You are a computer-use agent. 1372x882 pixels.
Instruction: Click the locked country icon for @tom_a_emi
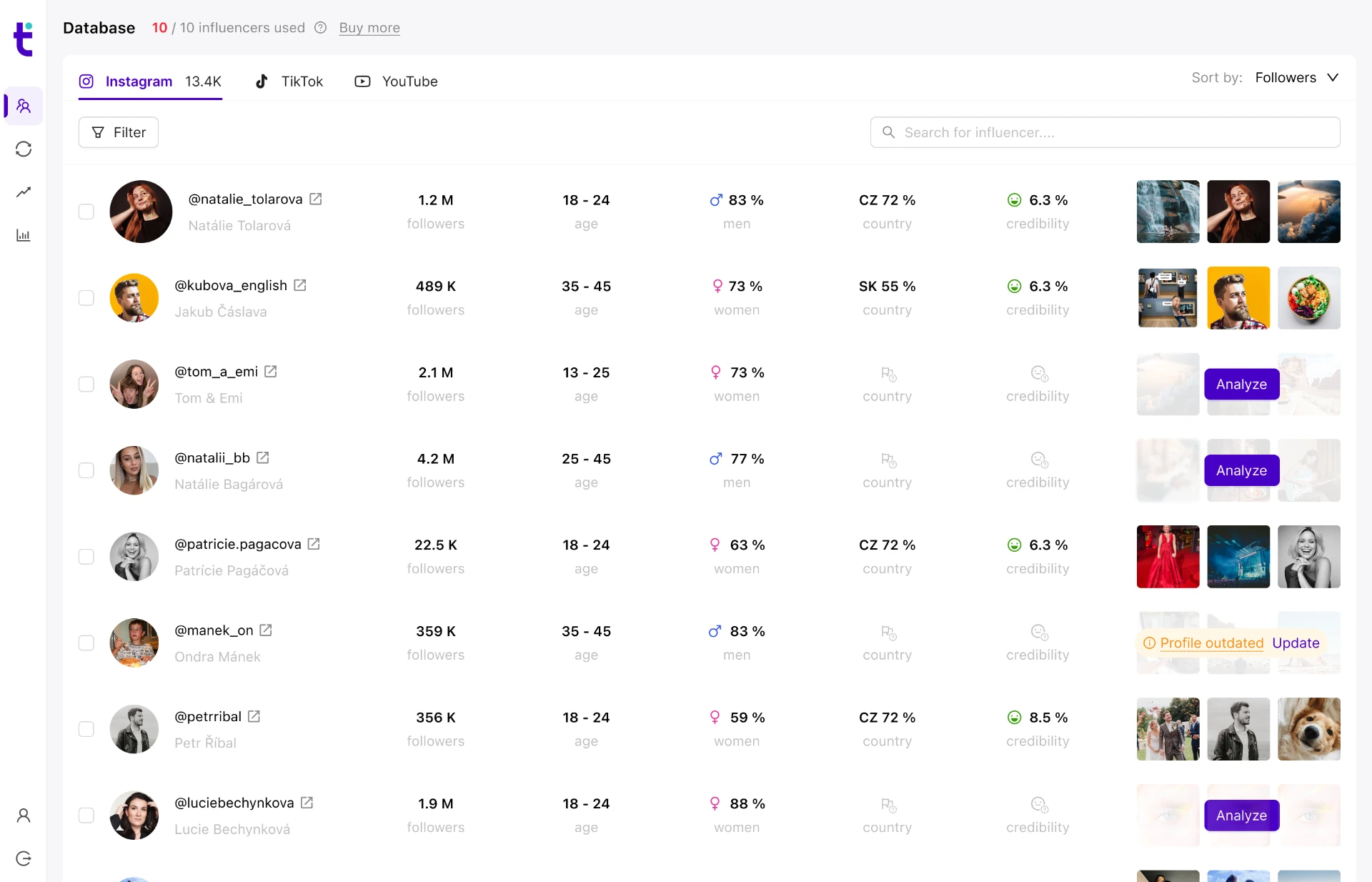tap(888, 374)
